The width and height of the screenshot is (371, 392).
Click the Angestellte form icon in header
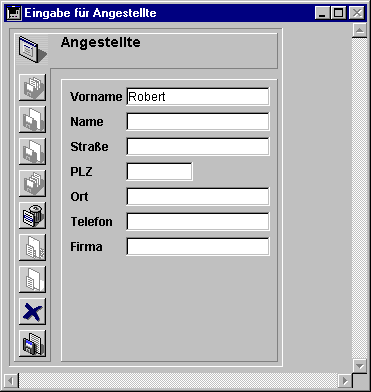pyautogui.click(x=32, y=49)
